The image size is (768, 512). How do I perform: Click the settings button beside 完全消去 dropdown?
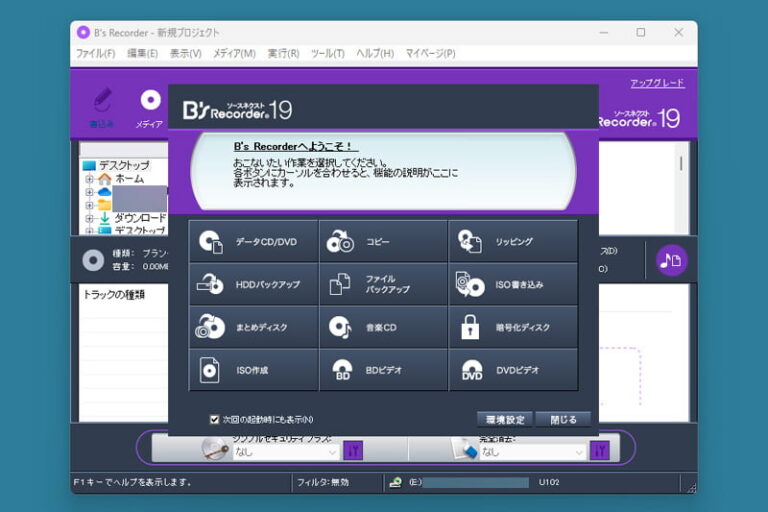600,450
